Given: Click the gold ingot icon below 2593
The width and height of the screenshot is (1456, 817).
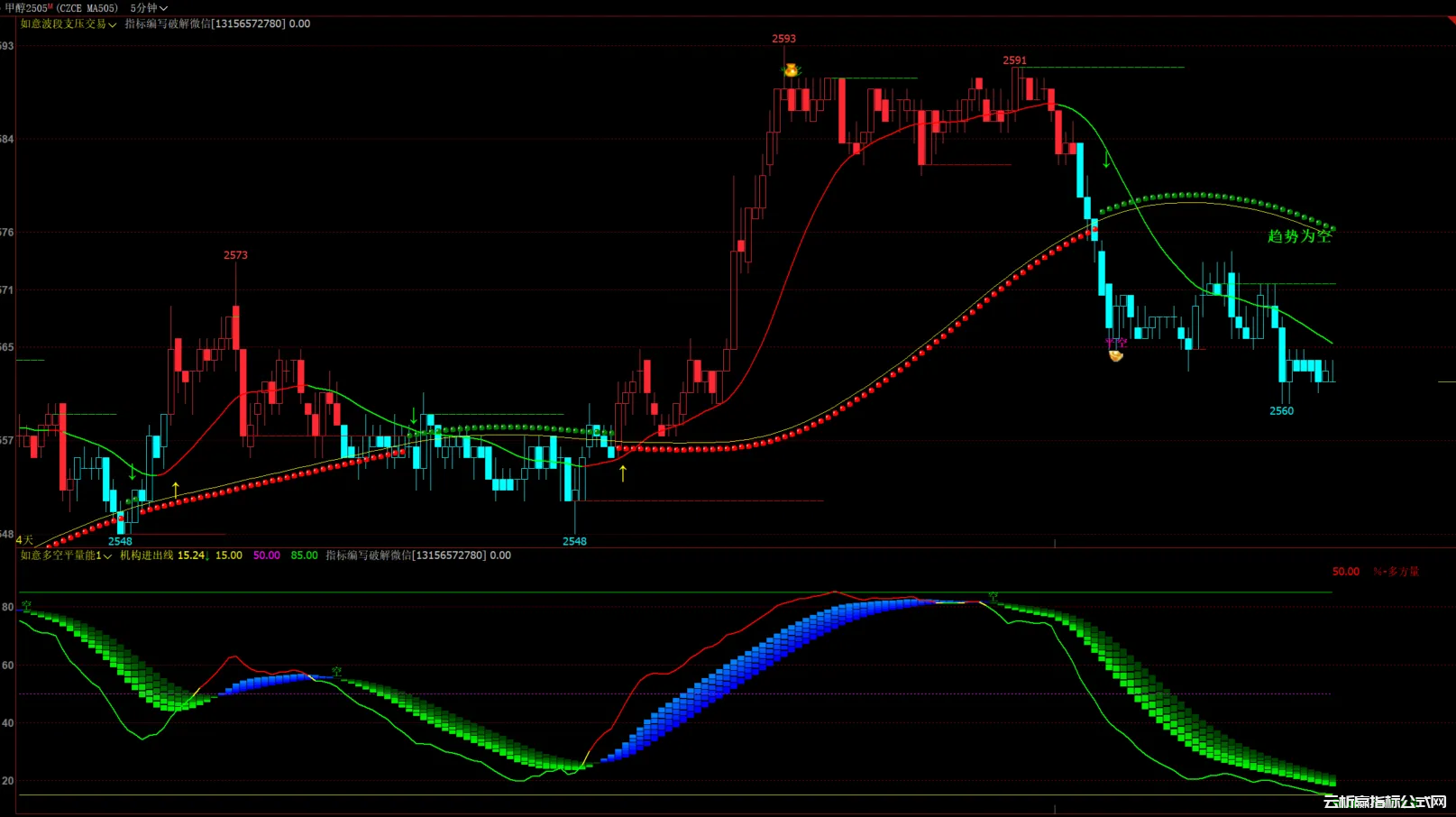Looking at the screenshot, I should 791,70.
